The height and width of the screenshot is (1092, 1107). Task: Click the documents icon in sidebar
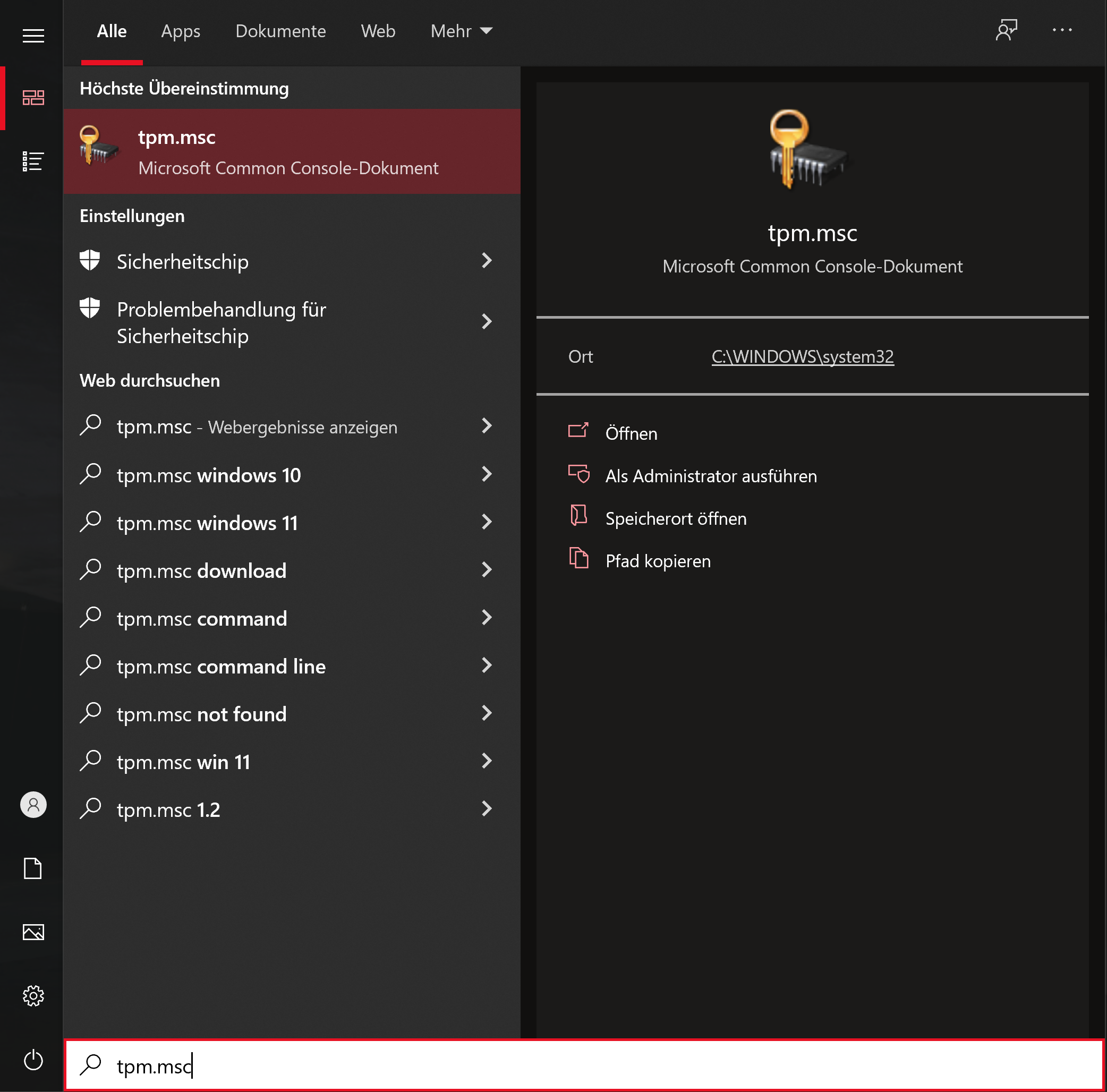[33, 868]
